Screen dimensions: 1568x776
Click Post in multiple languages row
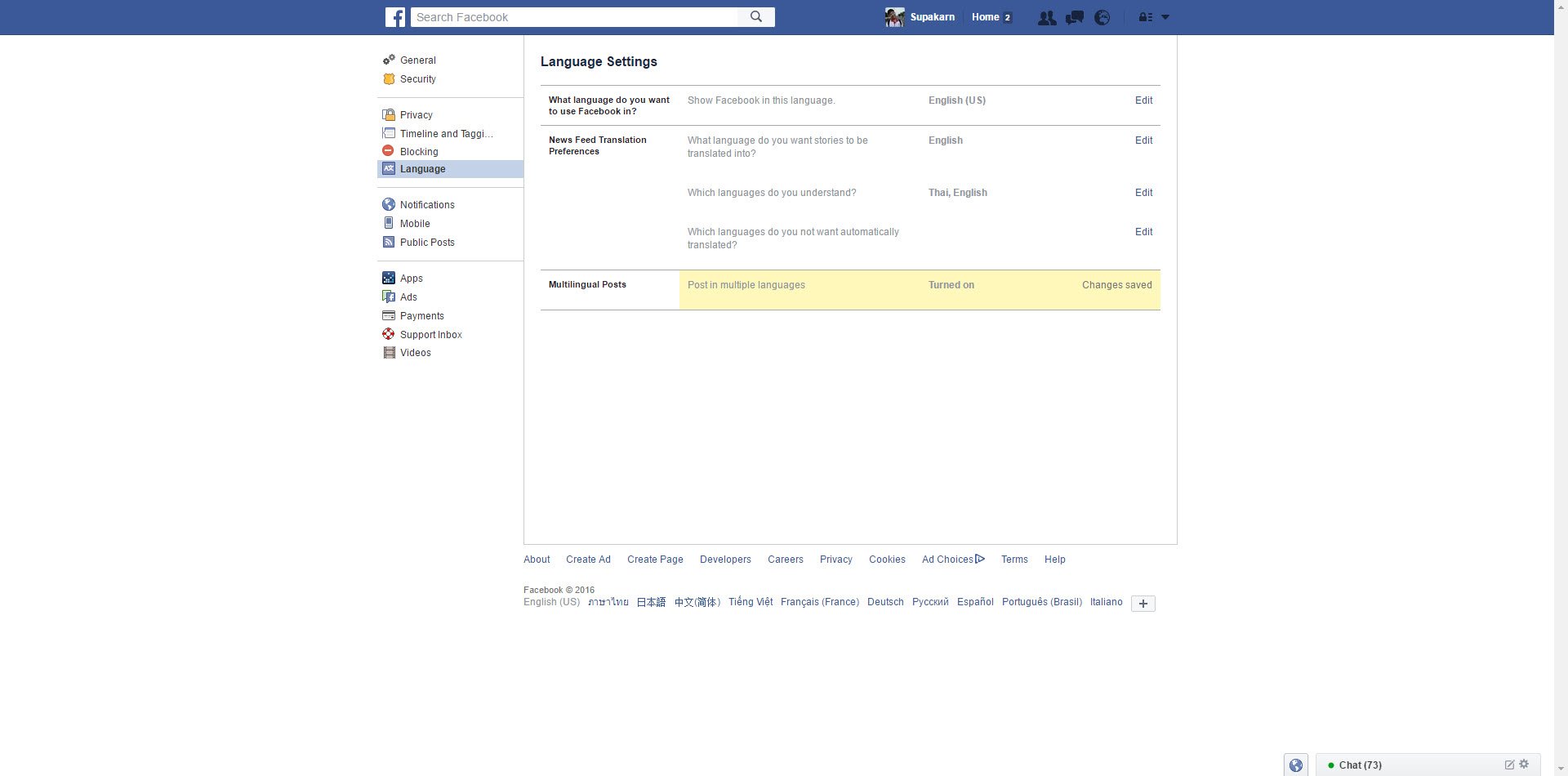920,290
